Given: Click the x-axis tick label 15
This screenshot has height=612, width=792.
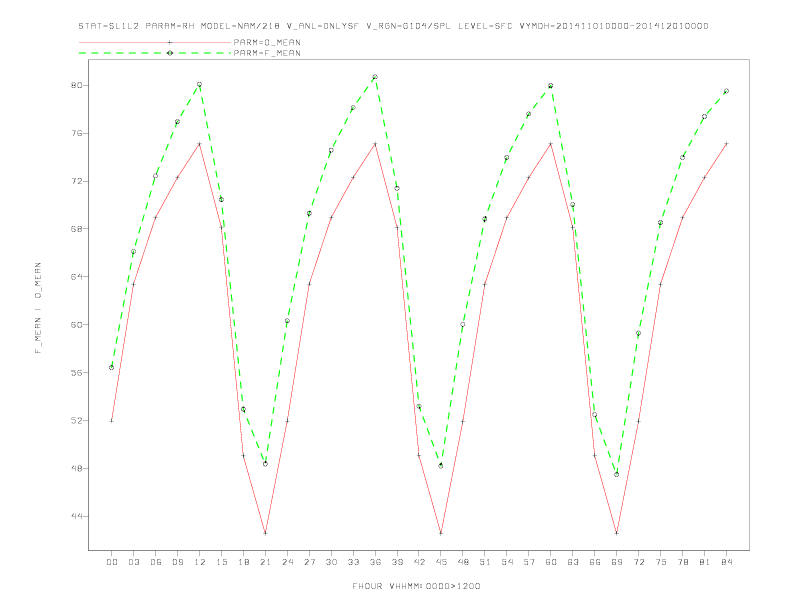Looking at the screenshot, I should click(221, 562).
